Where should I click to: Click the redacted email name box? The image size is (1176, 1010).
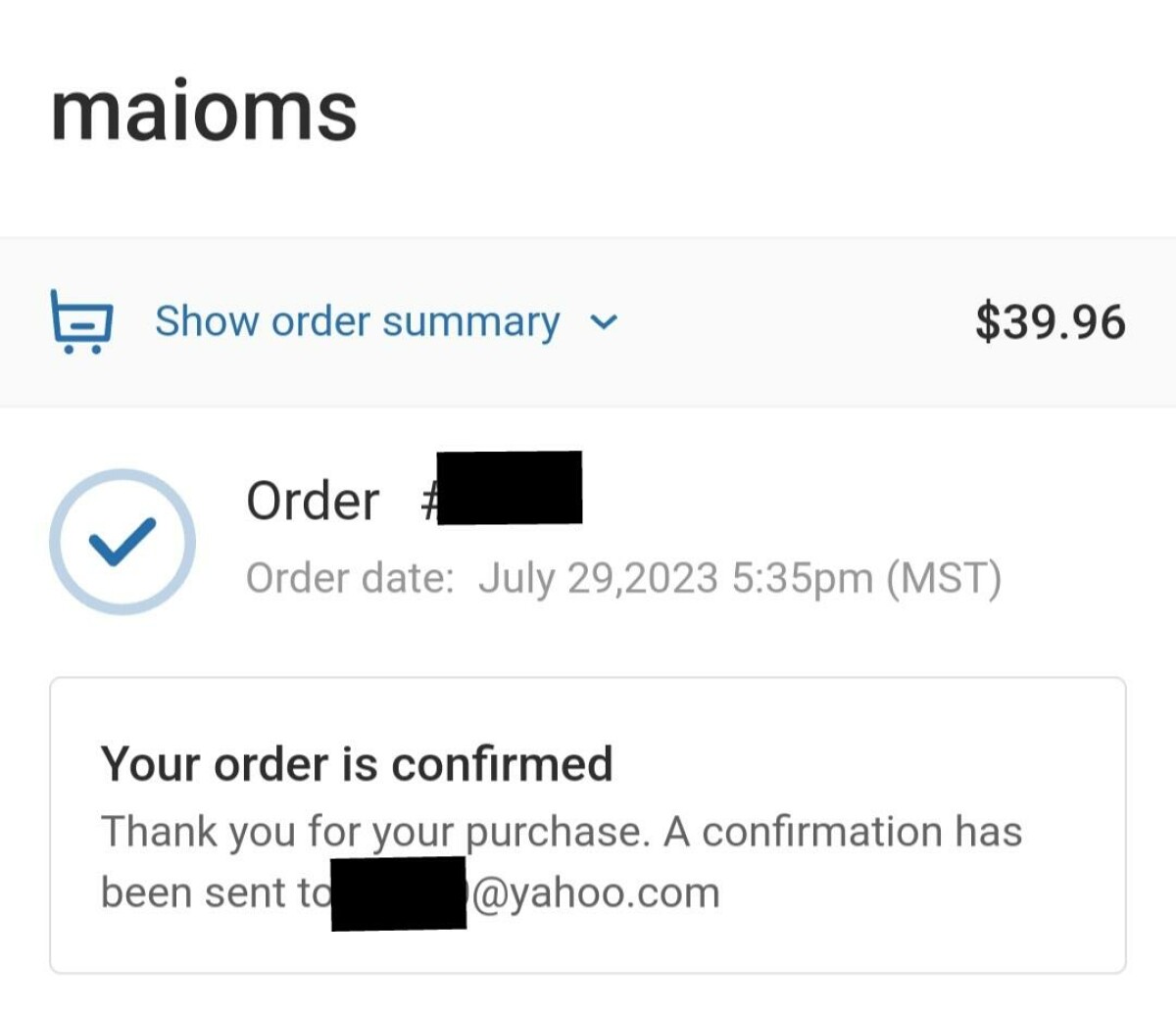click(399, 893)
